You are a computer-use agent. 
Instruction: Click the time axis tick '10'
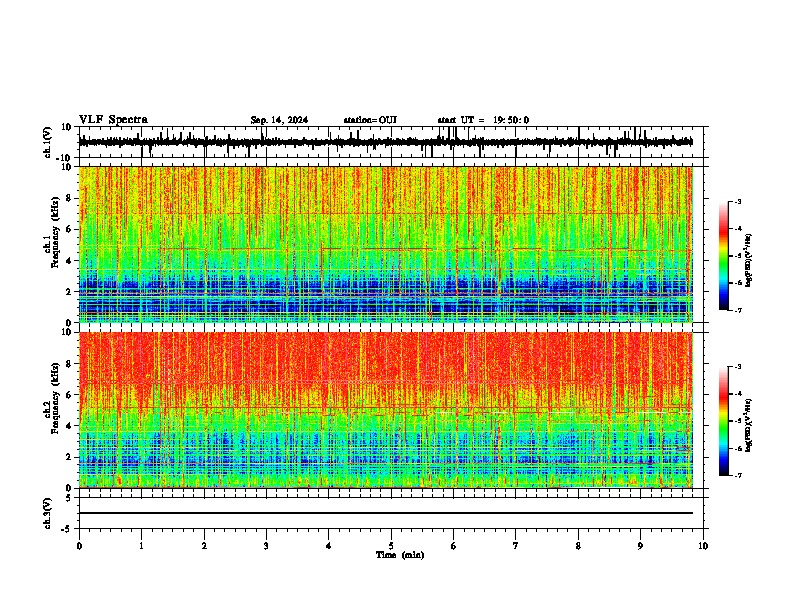(703, 546)
